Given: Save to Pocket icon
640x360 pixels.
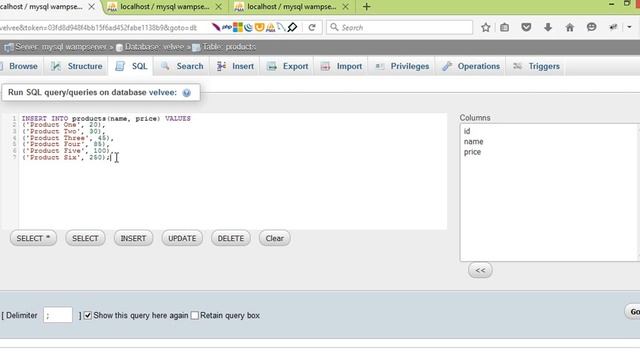Looking at the screenshot, I should 526,27.
